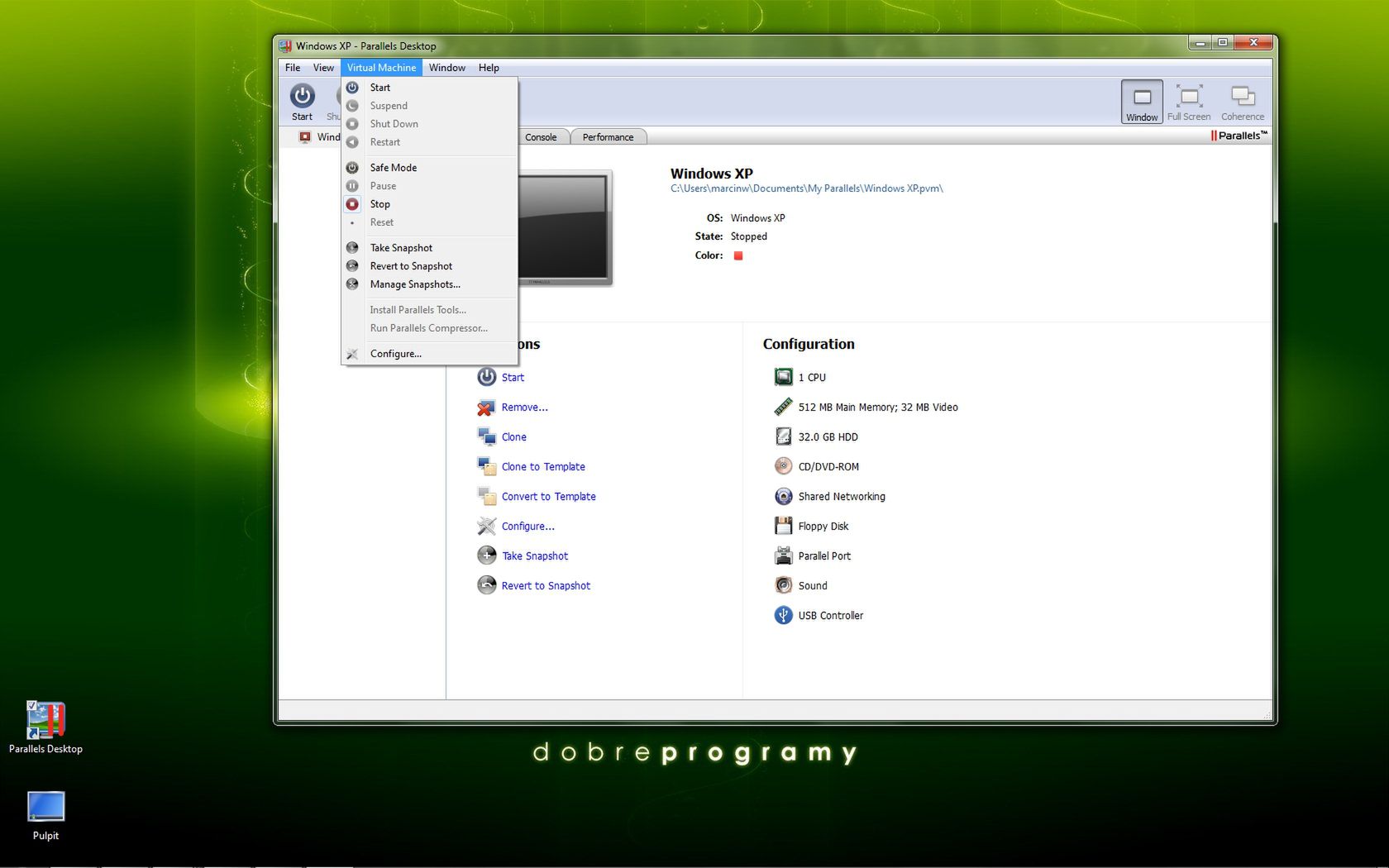Viewport: 1389px width, 868px height.
Task: Click the memory RAM stick icon
Action: pos(783,407)
